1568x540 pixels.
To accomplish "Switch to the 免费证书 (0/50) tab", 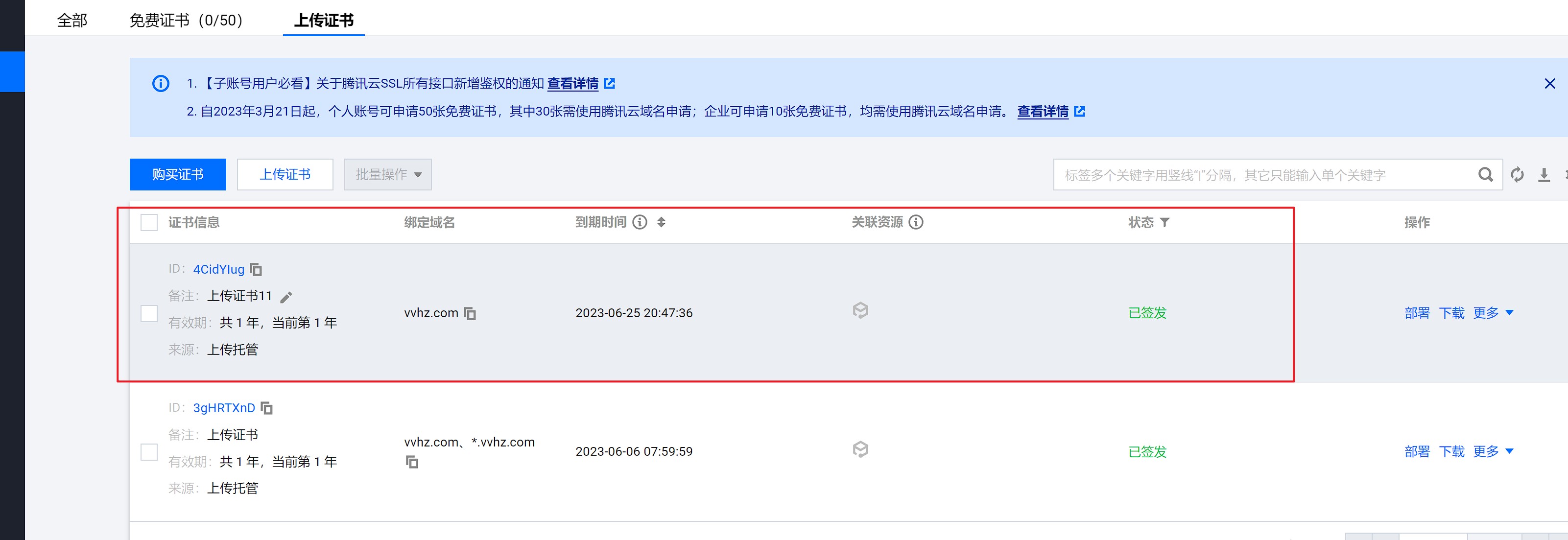I will [186, 20].
